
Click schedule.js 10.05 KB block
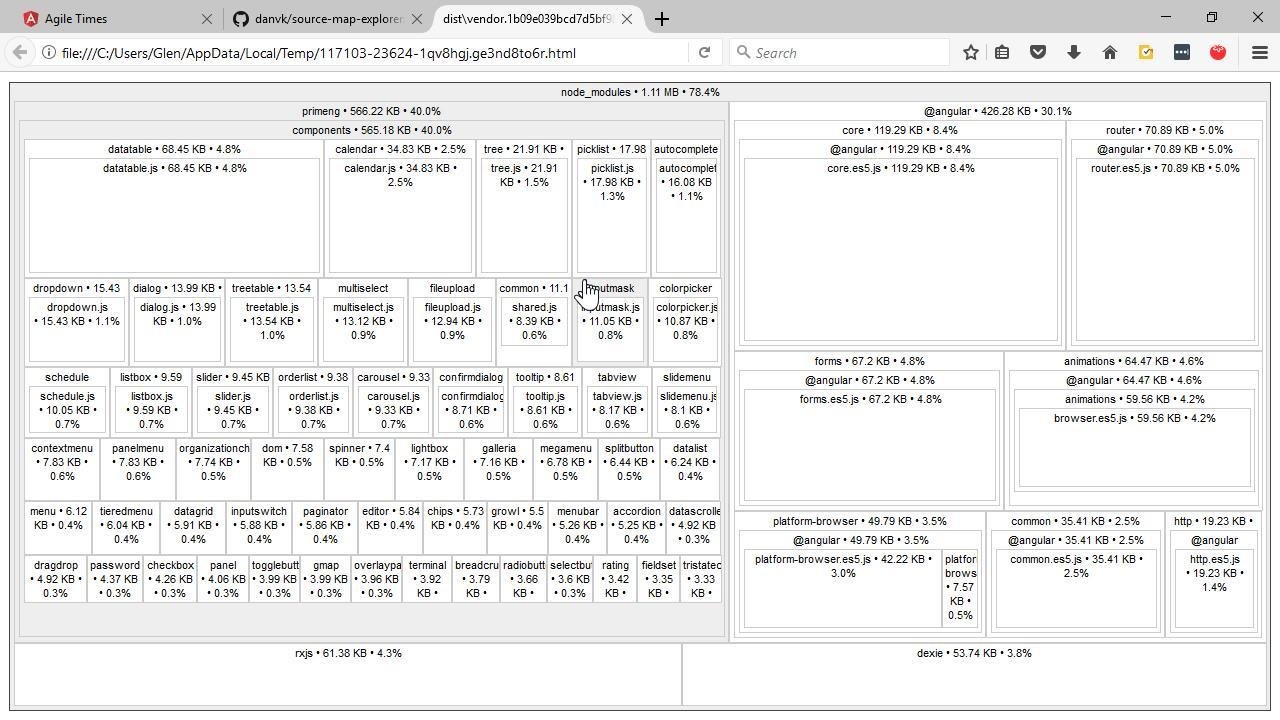(67, 410)
